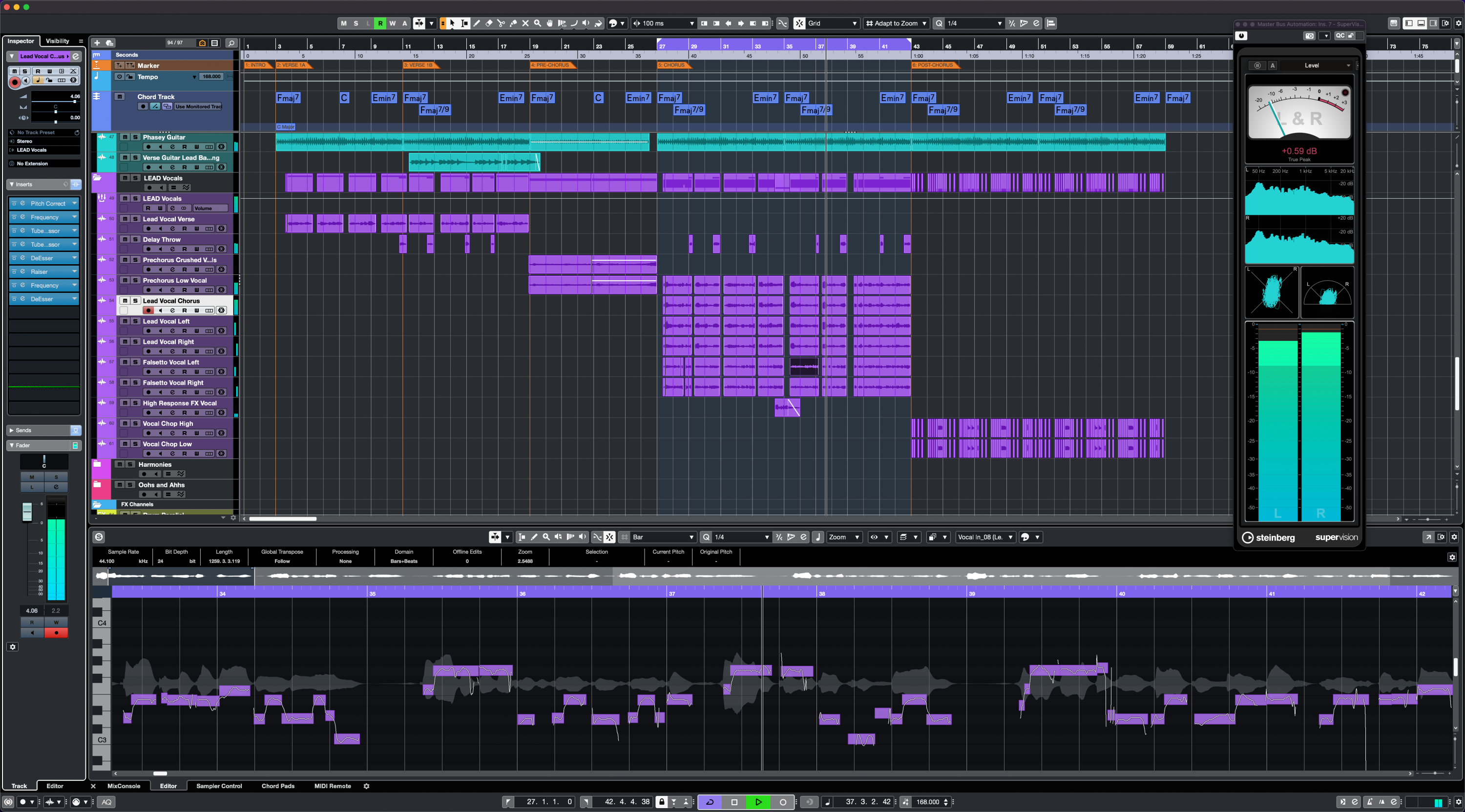Screen dimensions: 1465x812
Task: Activate snap in the sample editor toolbar
Action: coord(609,537)
